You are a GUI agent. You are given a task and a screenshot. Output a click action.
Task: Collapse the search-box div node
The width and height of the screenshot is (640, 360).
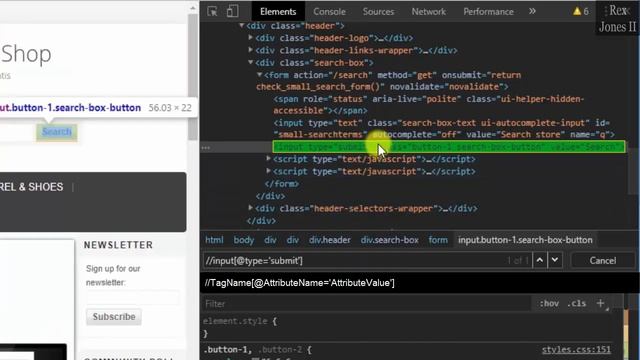[251, 62]
